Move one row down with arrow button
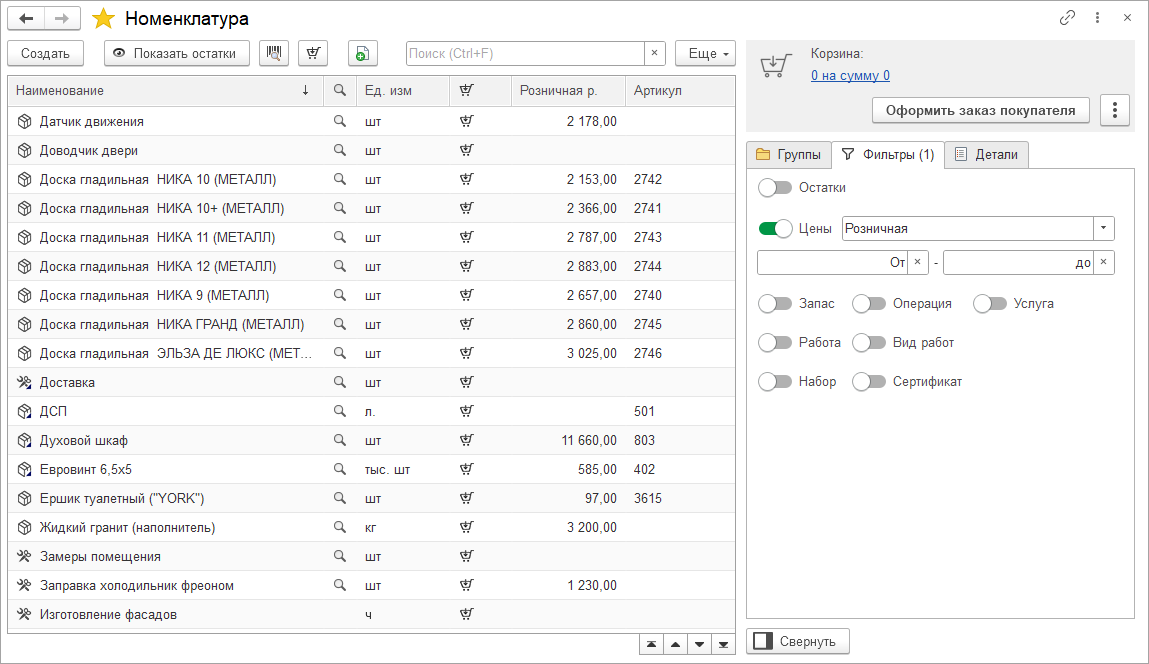Screen dimensions: 1149x664 coord(699,644)
